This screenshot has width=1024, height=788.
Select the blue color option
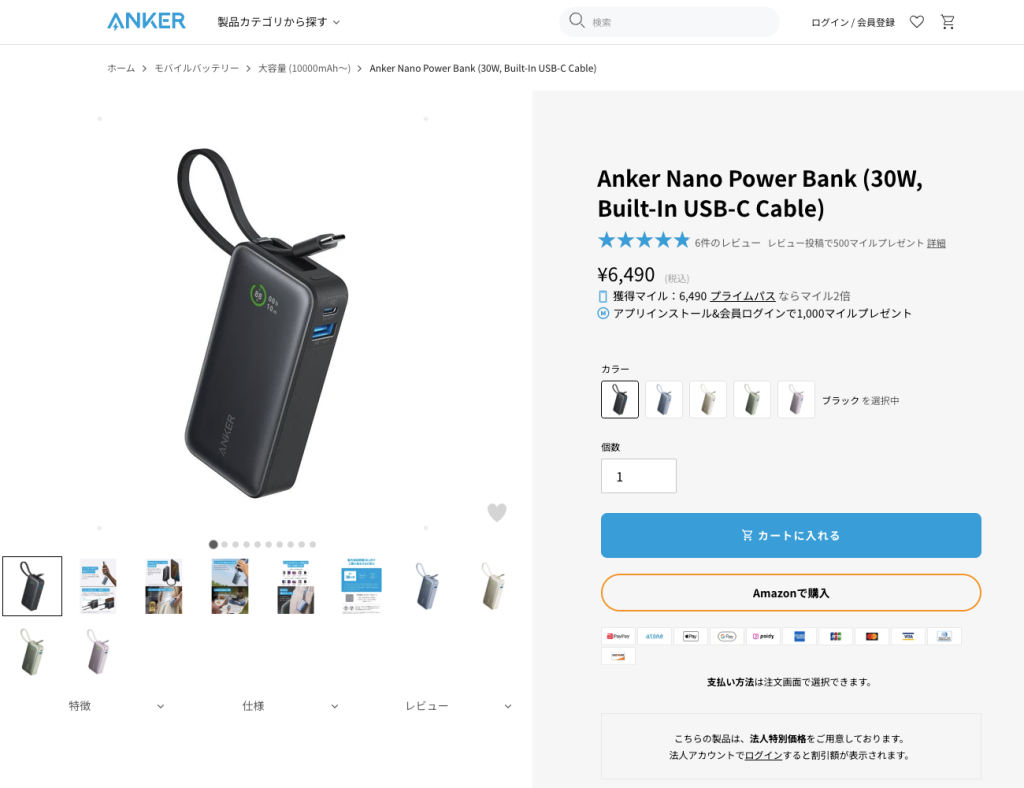pyautogui.click(x=664, y=400)
